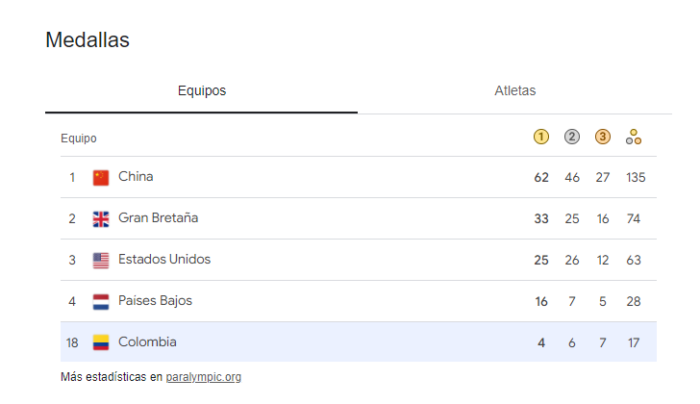Click the Colombia flag icon
The width and height of the screenshot is (700, 404).
coord(101,342)
